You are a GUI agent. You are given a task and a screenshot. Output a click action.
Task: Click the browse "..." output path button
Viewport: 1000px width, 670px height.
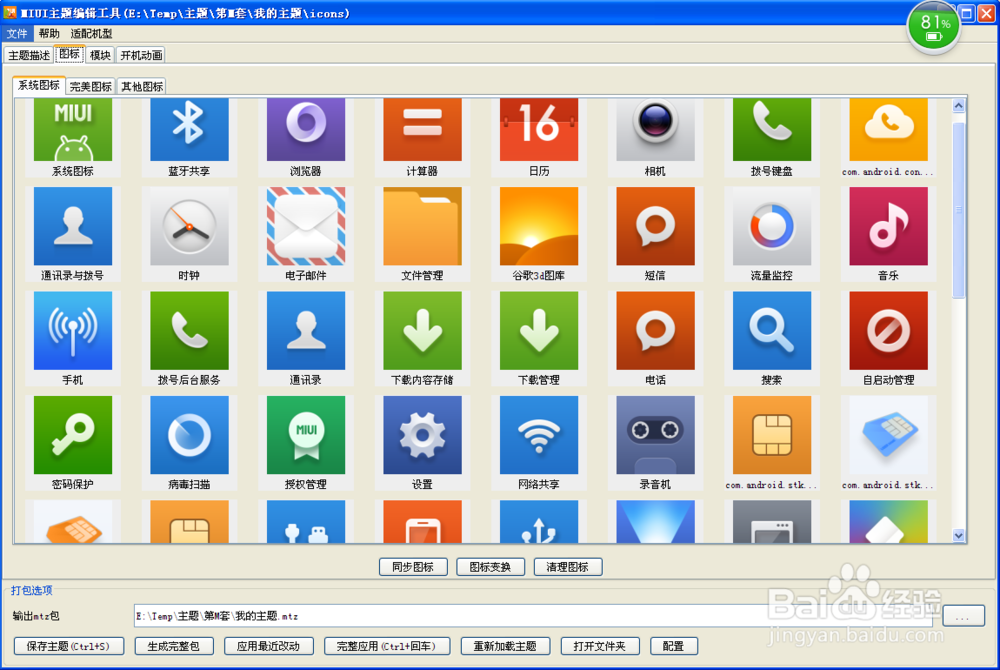pyautogui.click(x=963, y=616)
